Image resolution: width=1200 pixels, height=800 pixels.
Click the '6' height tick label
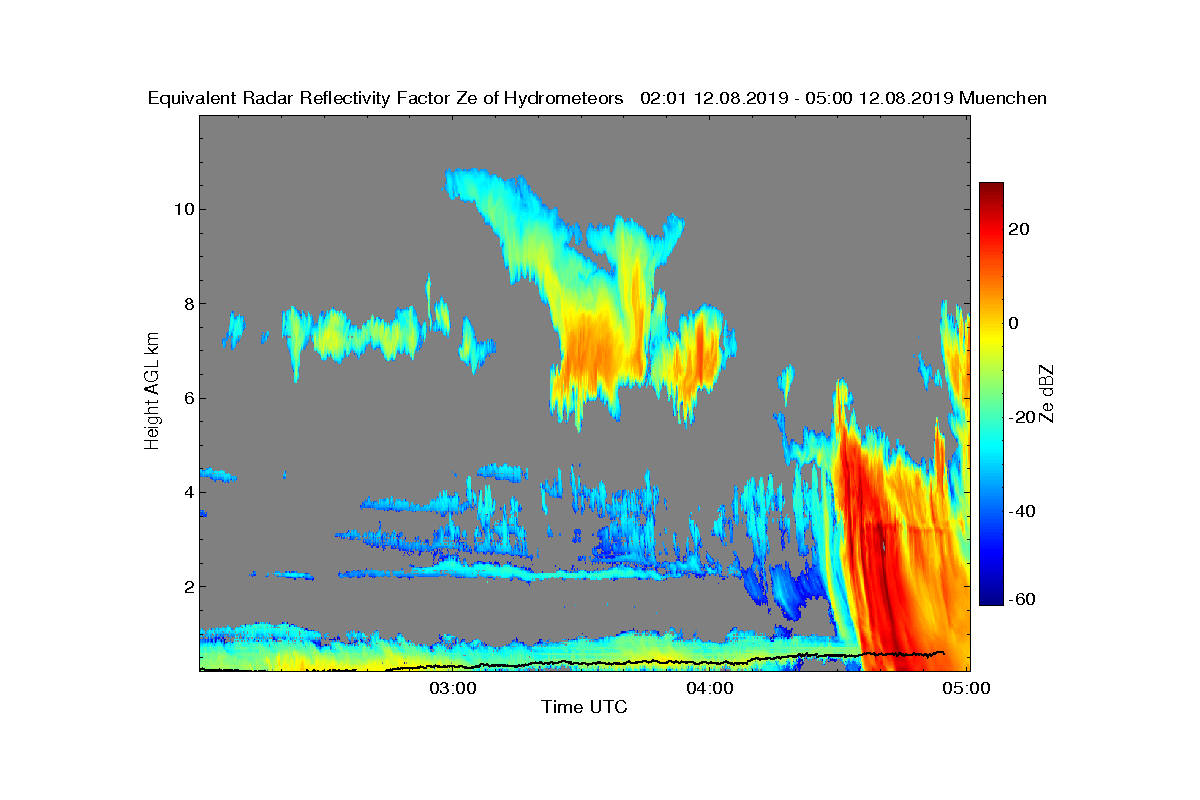click(x=187, y=398)
